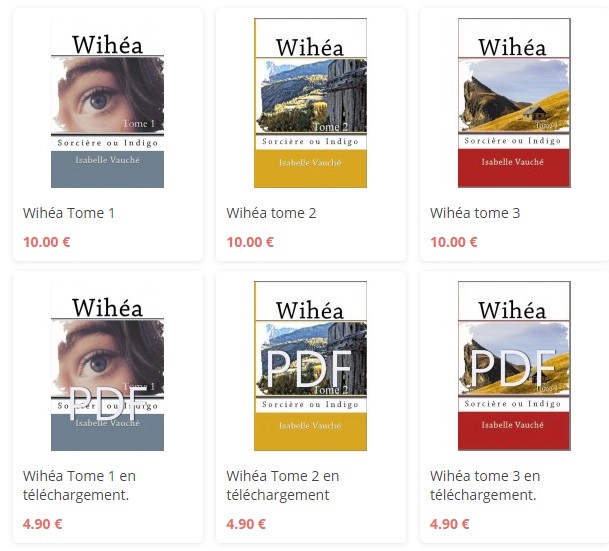Viewport: 609px width, 551px height.
Task: Open the Wihéa tome 3 red cover
Action: tap(514, 103)
